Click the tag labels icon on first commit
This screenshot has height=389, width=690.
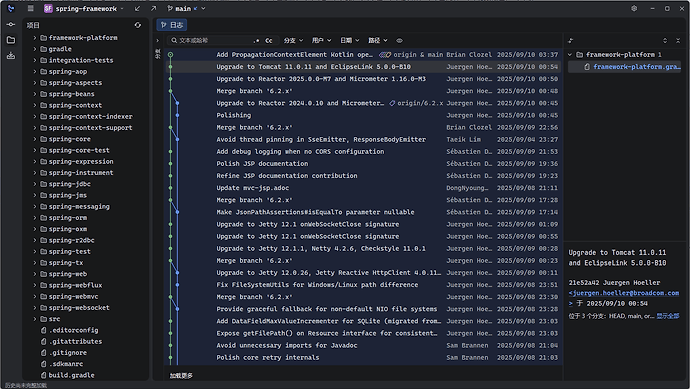point(385,55)
